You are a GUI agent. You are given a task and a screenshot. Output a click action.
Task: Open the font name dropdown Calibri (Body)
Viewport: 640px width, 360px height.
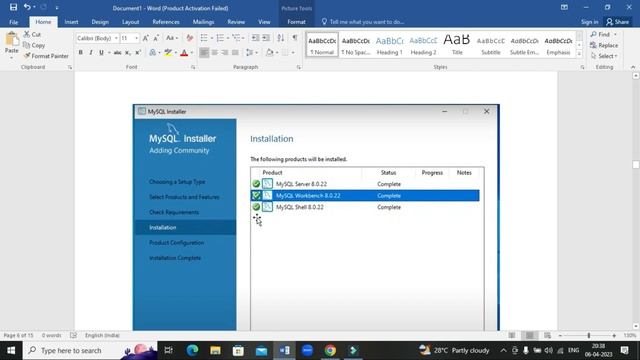tap(116, 38)
